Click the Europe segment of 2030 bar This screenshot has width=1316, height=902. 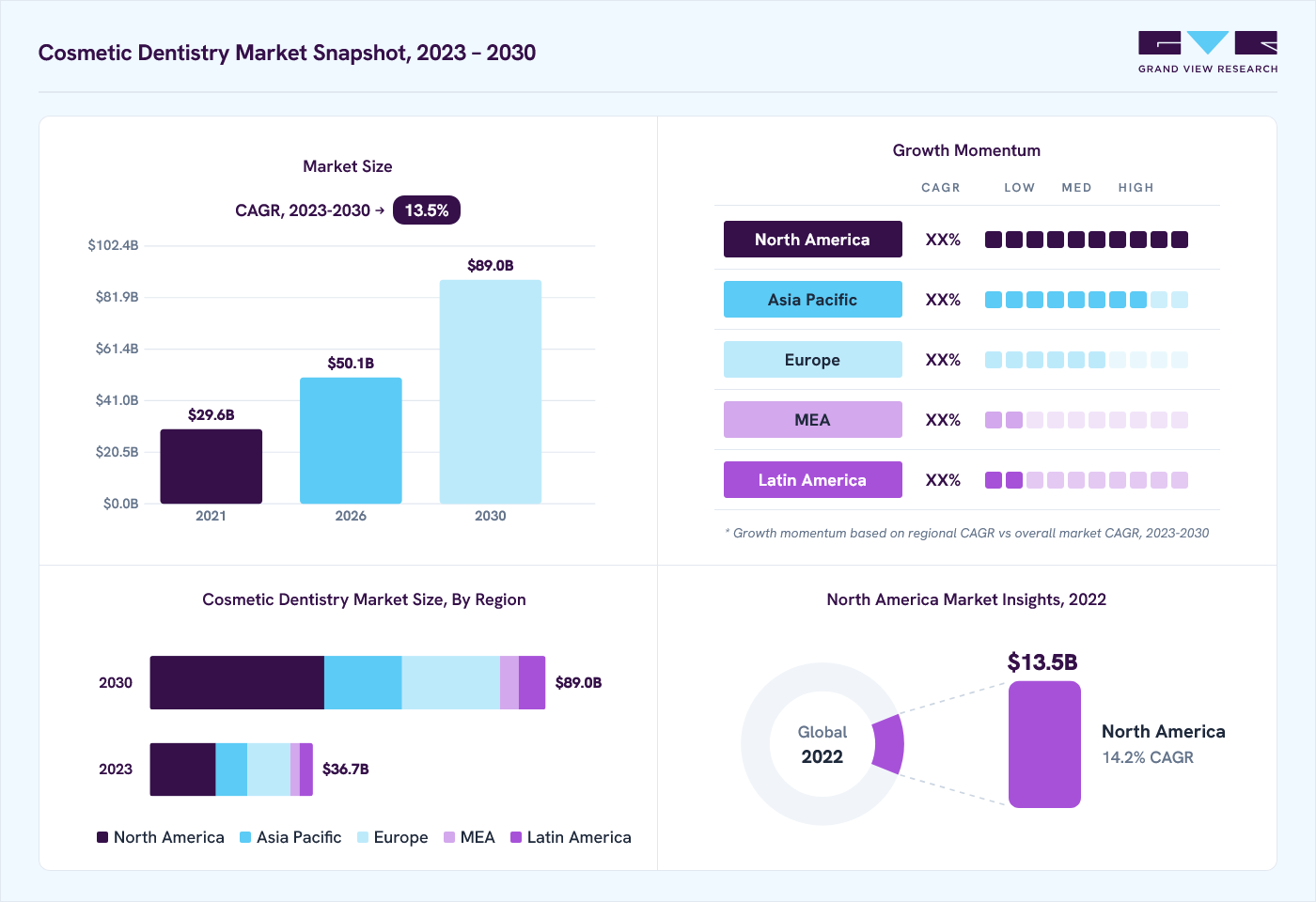click(x=451, y=683)
